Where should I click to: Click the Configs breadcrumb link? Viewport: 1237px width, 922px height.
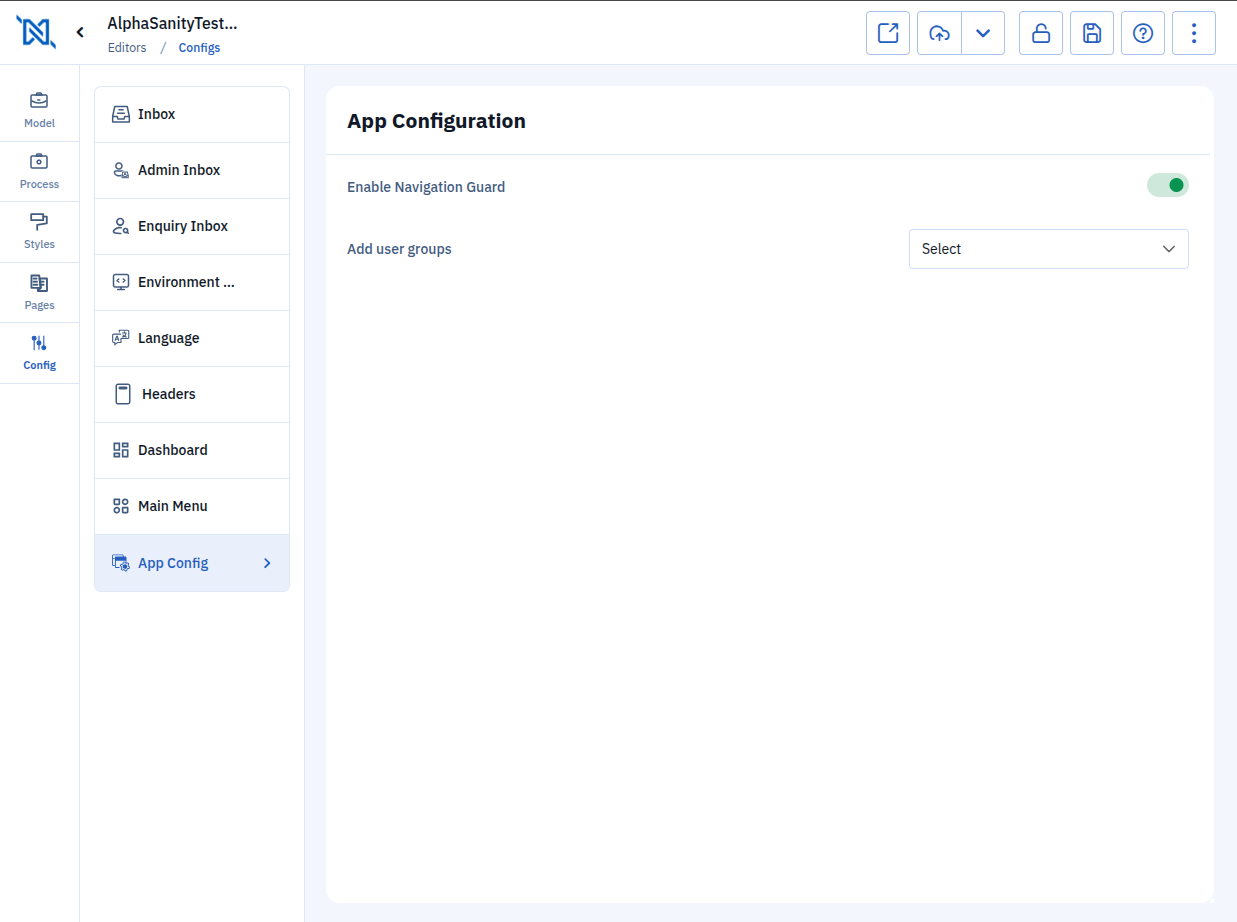click(199, 48)
